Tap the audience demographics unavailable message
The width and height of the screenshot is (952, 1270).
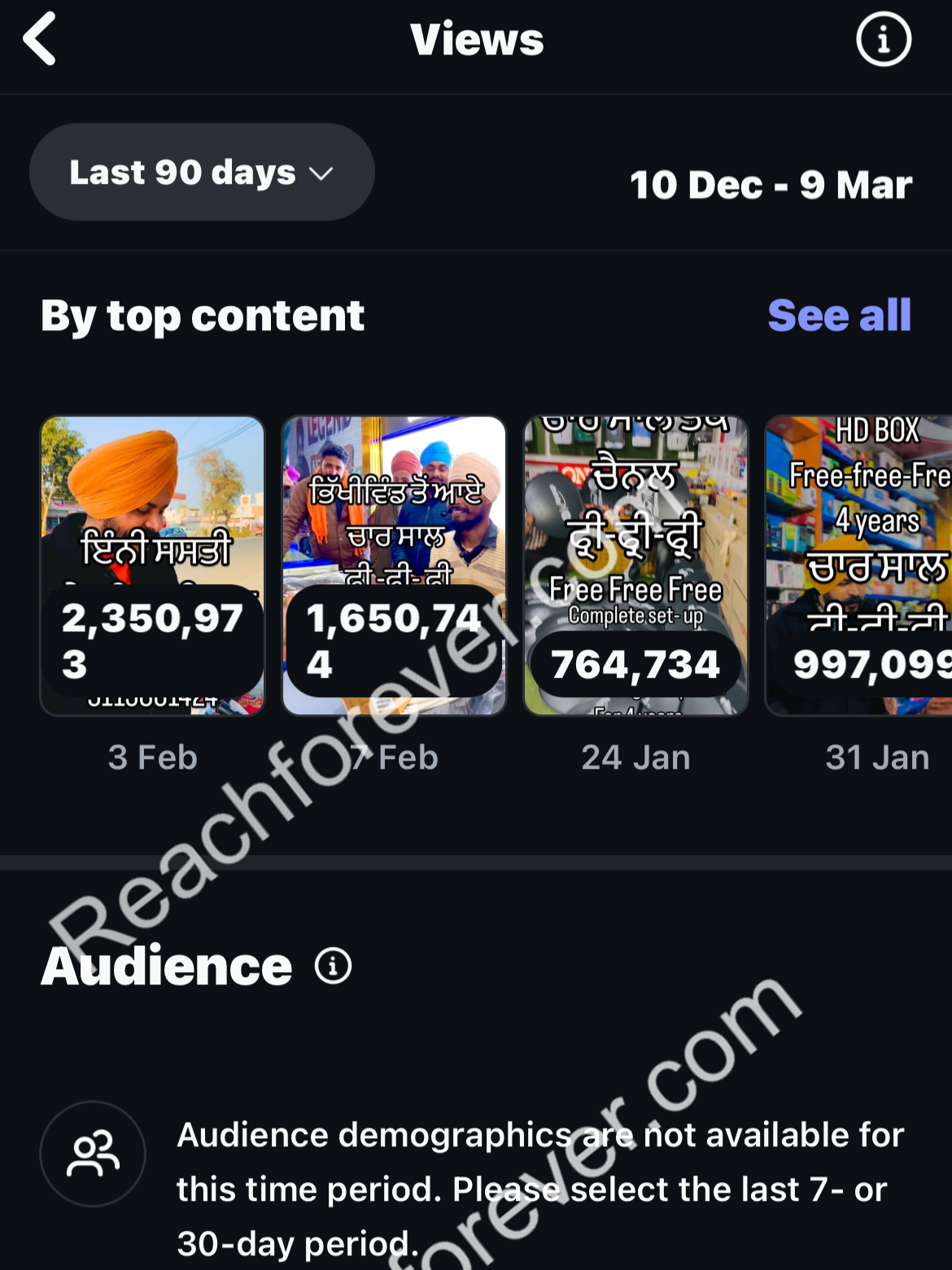[540, 1189]
